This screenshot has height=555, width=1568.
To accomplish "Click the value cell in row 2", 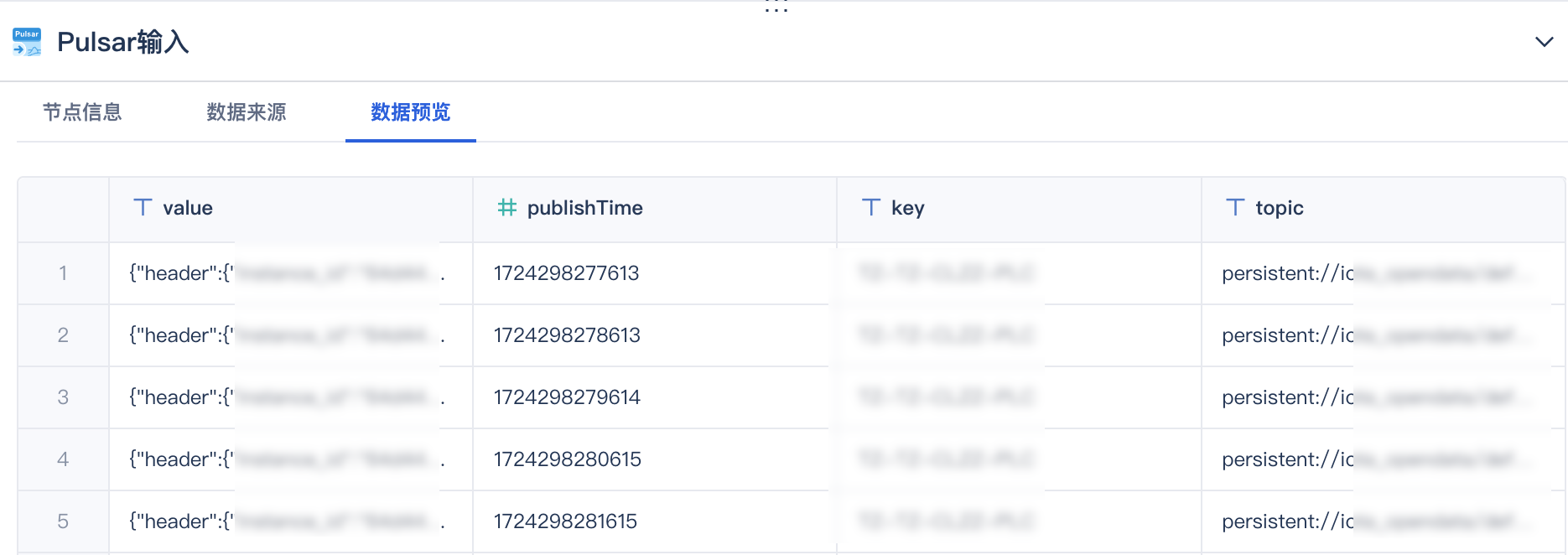I will [285, 335].
